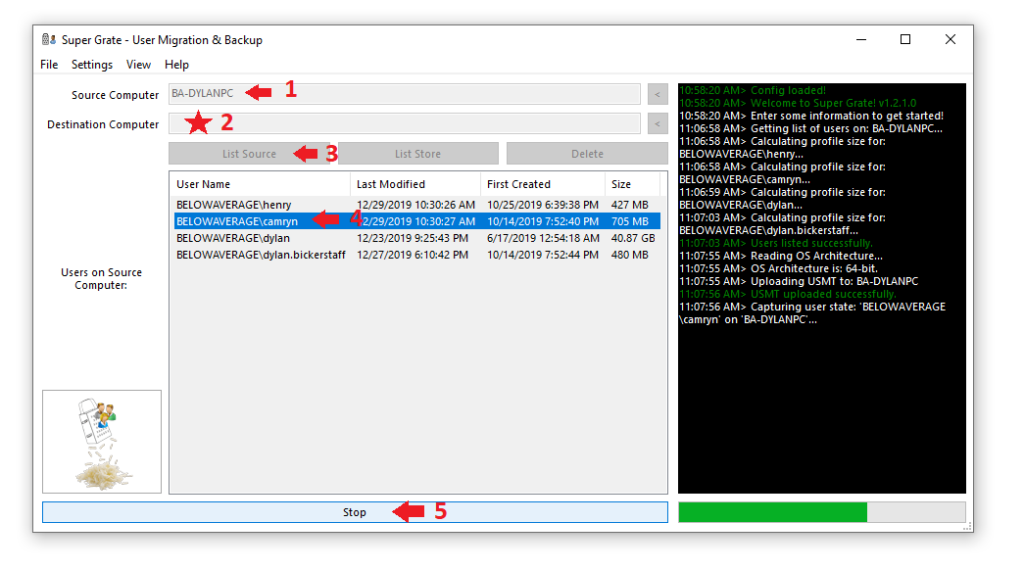
Task: Click 'Enter some information to get started!' log line
Action: click(x=811, y=116)
